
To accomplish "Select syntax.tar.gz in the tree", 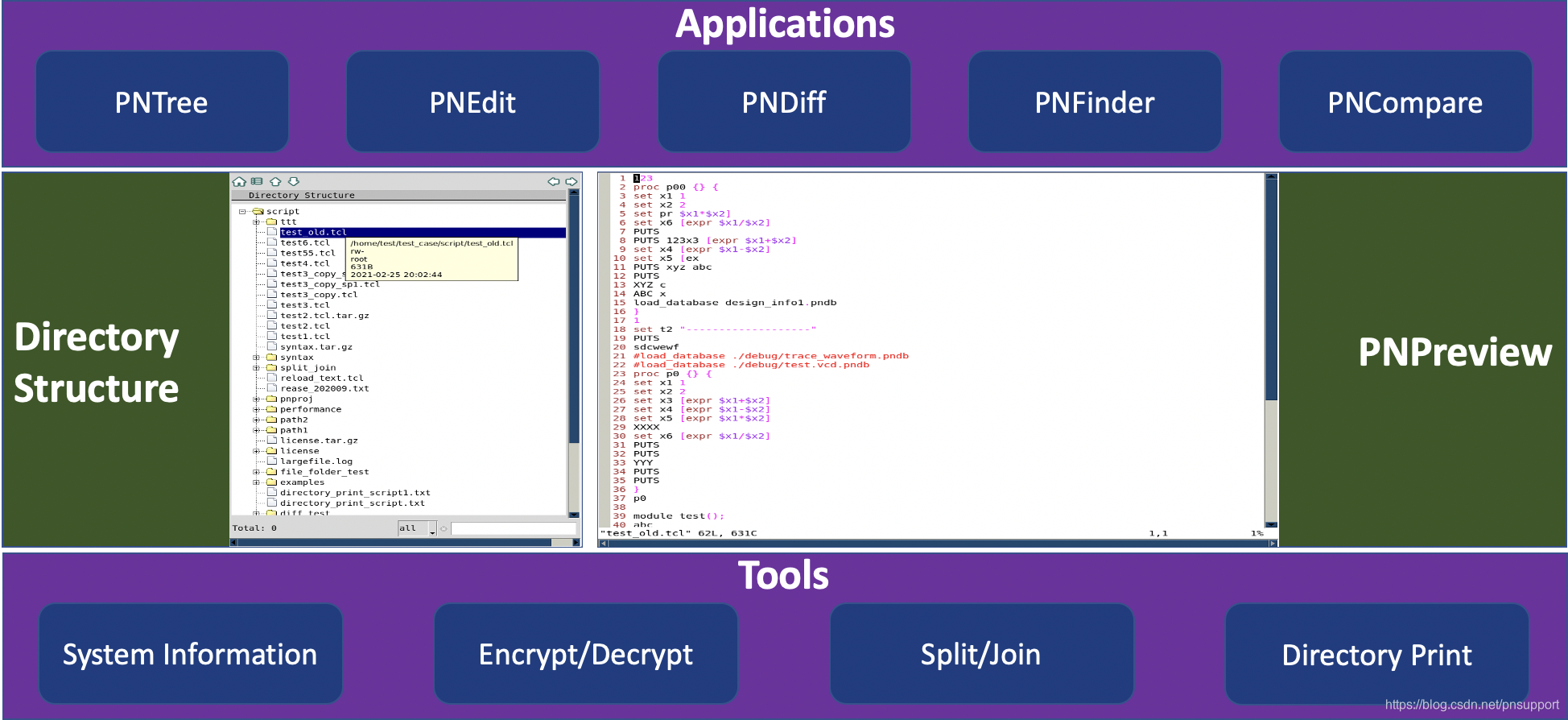I will 316,347.
